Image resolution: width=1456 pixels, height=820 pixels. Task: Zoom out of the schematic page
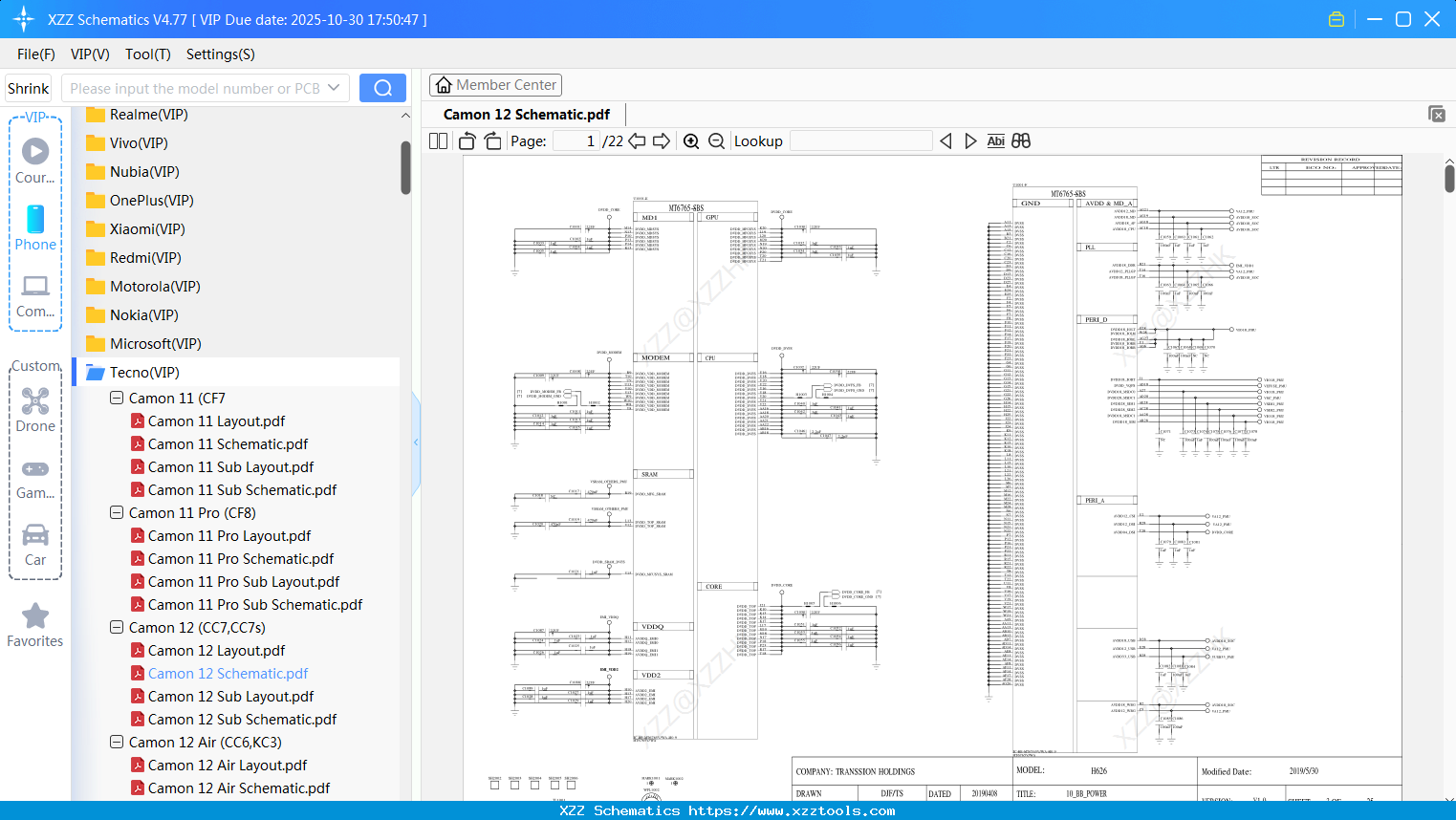(716, 140)
